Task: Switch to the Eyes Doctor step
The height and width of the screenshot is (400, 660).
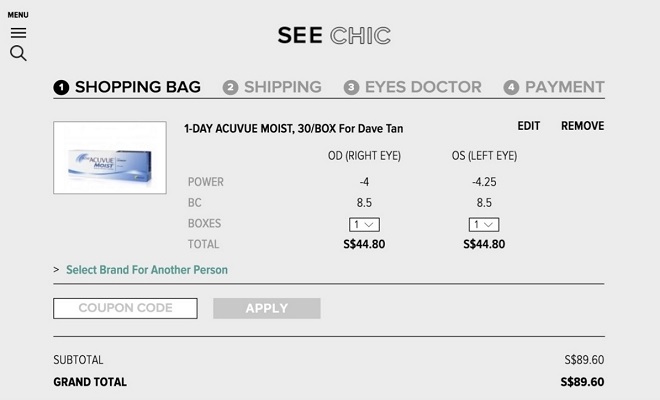Action: (423, 87)
